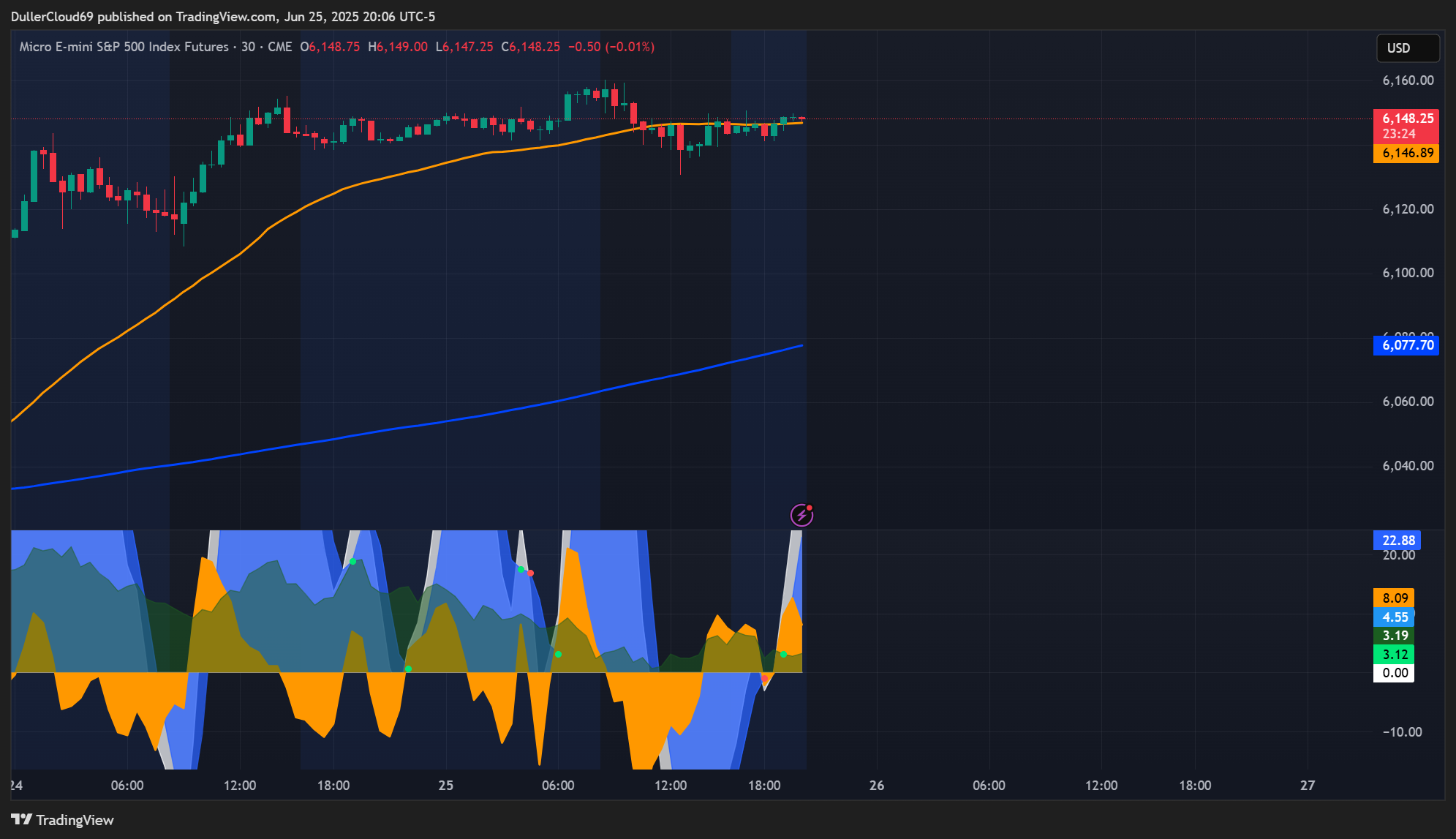Click the -10.00 indicator axis label
Screen dimensions: 1456x839
pos(1402,732)
